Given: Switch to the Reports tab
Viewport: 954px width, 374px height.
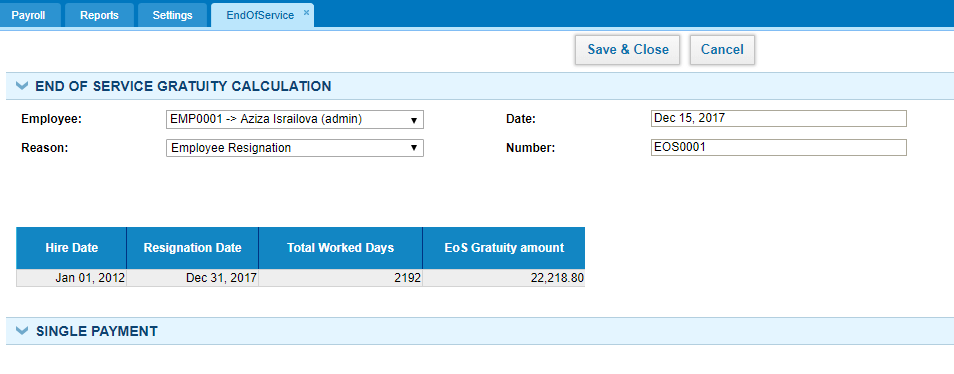Looking at the screenshot, I should pyautogui.click(x=99, y=15).
